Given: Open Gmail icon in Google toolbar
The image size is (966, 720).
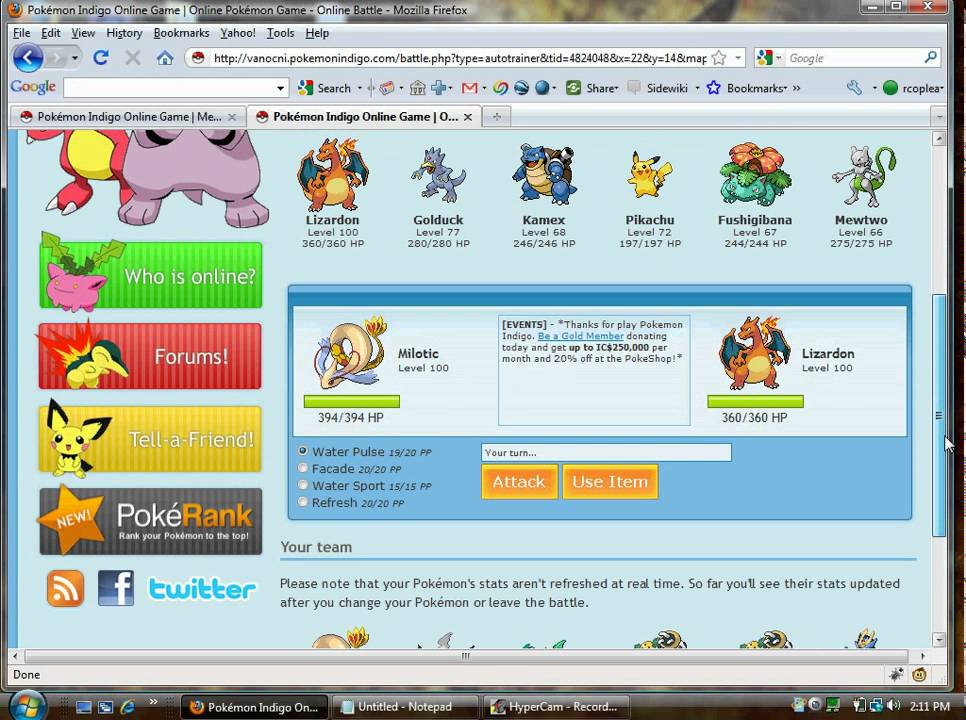Looking at the screenshot, I should [x=469, y=89].
